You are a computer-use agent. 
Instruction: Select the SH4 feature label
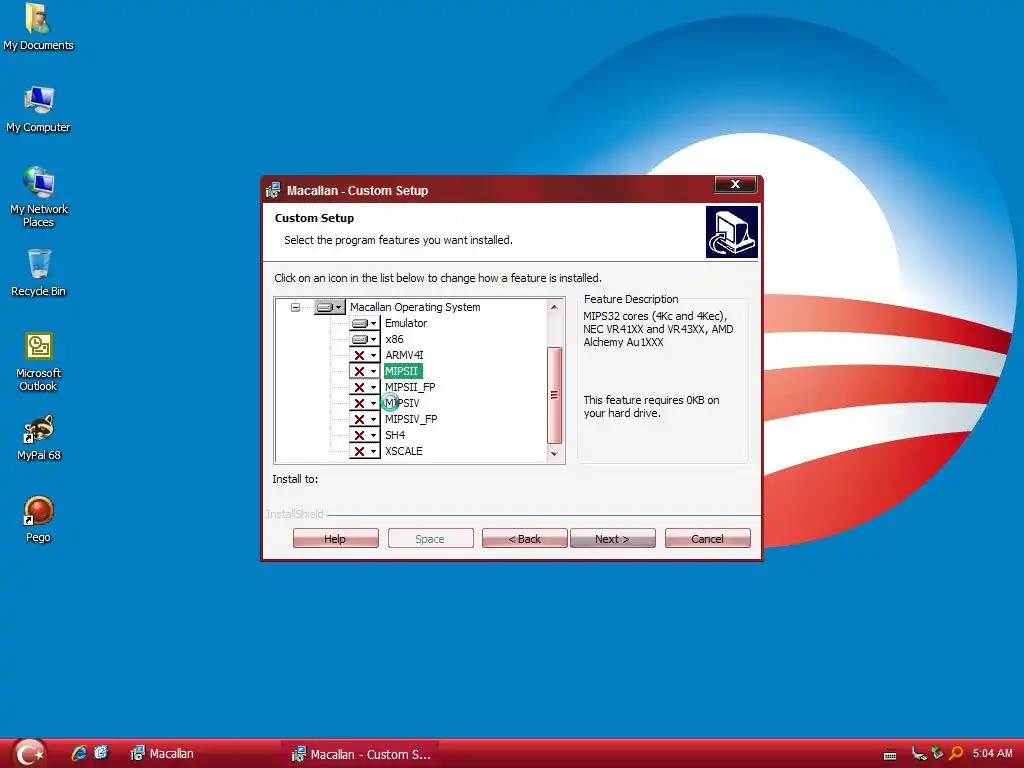pos(394,435)
